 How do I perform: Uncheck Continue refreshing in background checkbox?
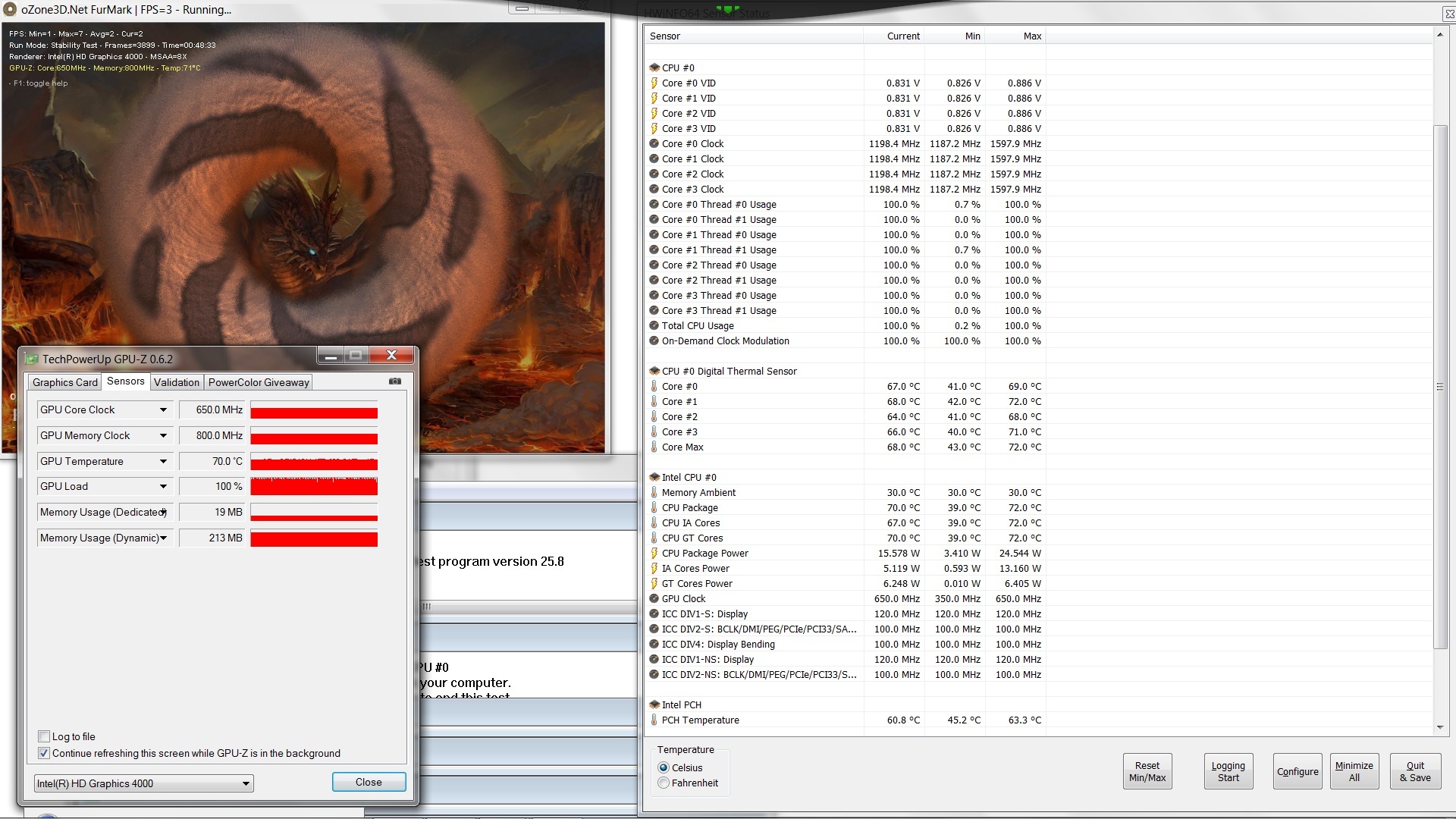tap(44, 753)
